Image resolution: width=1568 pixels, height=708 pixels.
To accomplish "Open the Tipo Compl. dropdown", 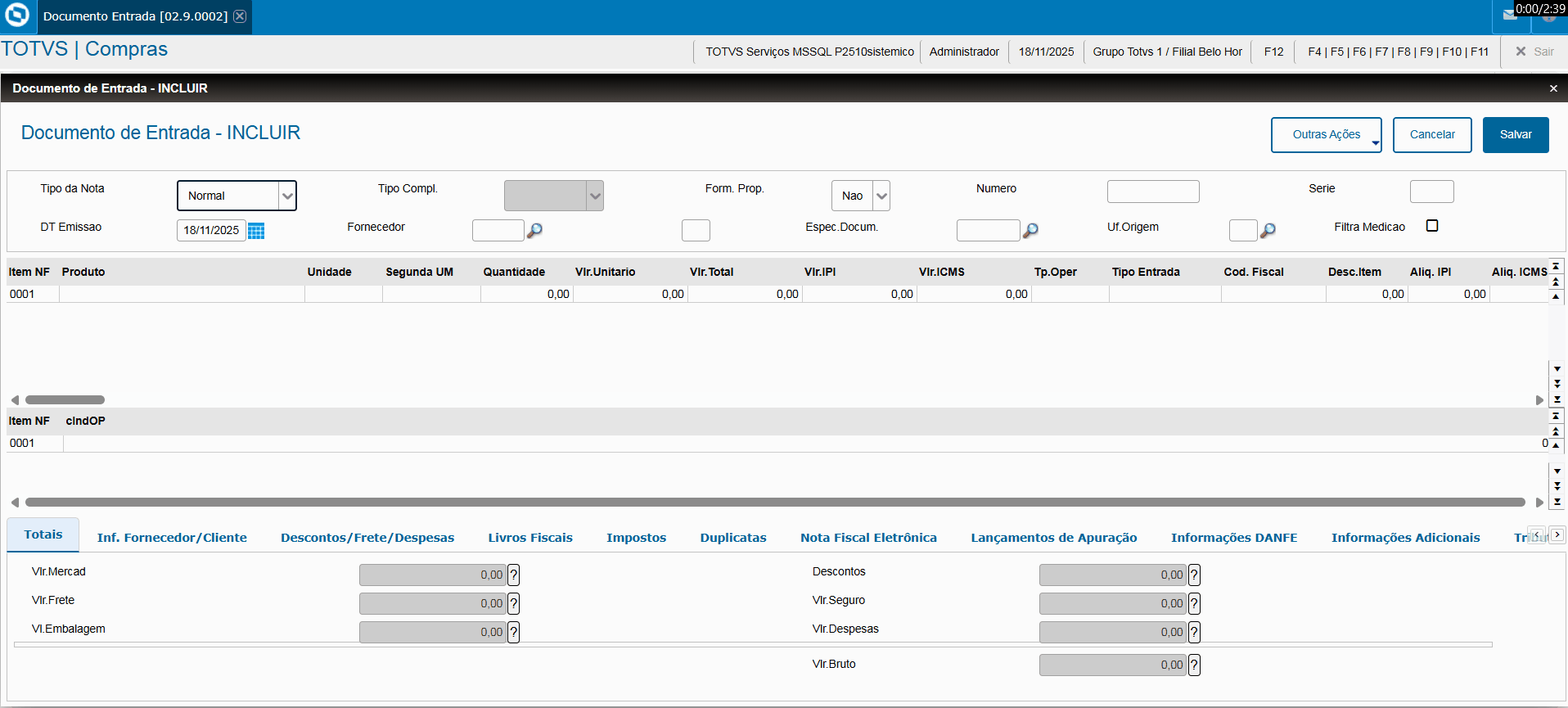I will (595, 196).
